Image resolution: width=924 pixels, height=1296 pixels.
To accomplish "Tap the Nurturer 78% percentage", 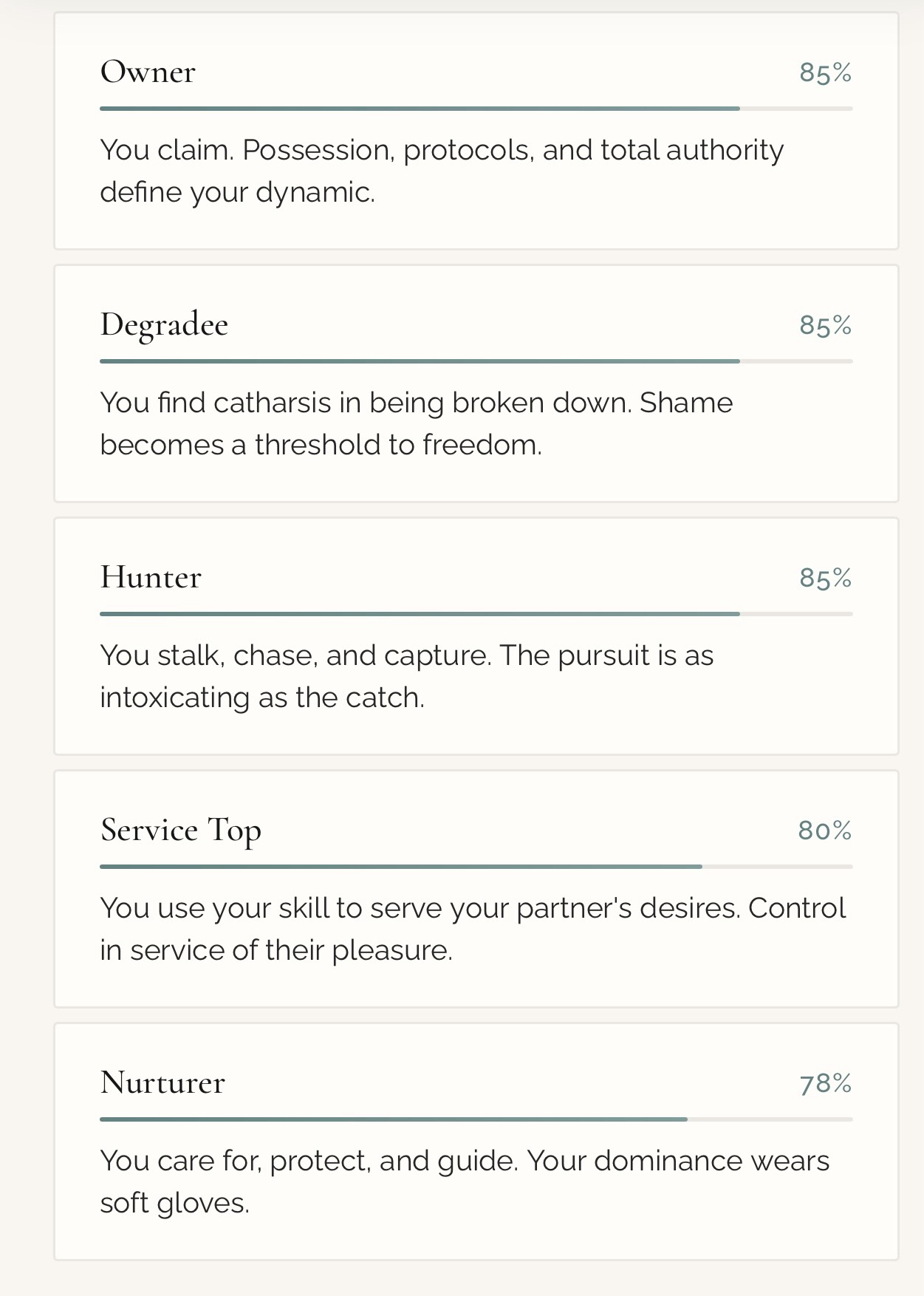I will 825,1084.
